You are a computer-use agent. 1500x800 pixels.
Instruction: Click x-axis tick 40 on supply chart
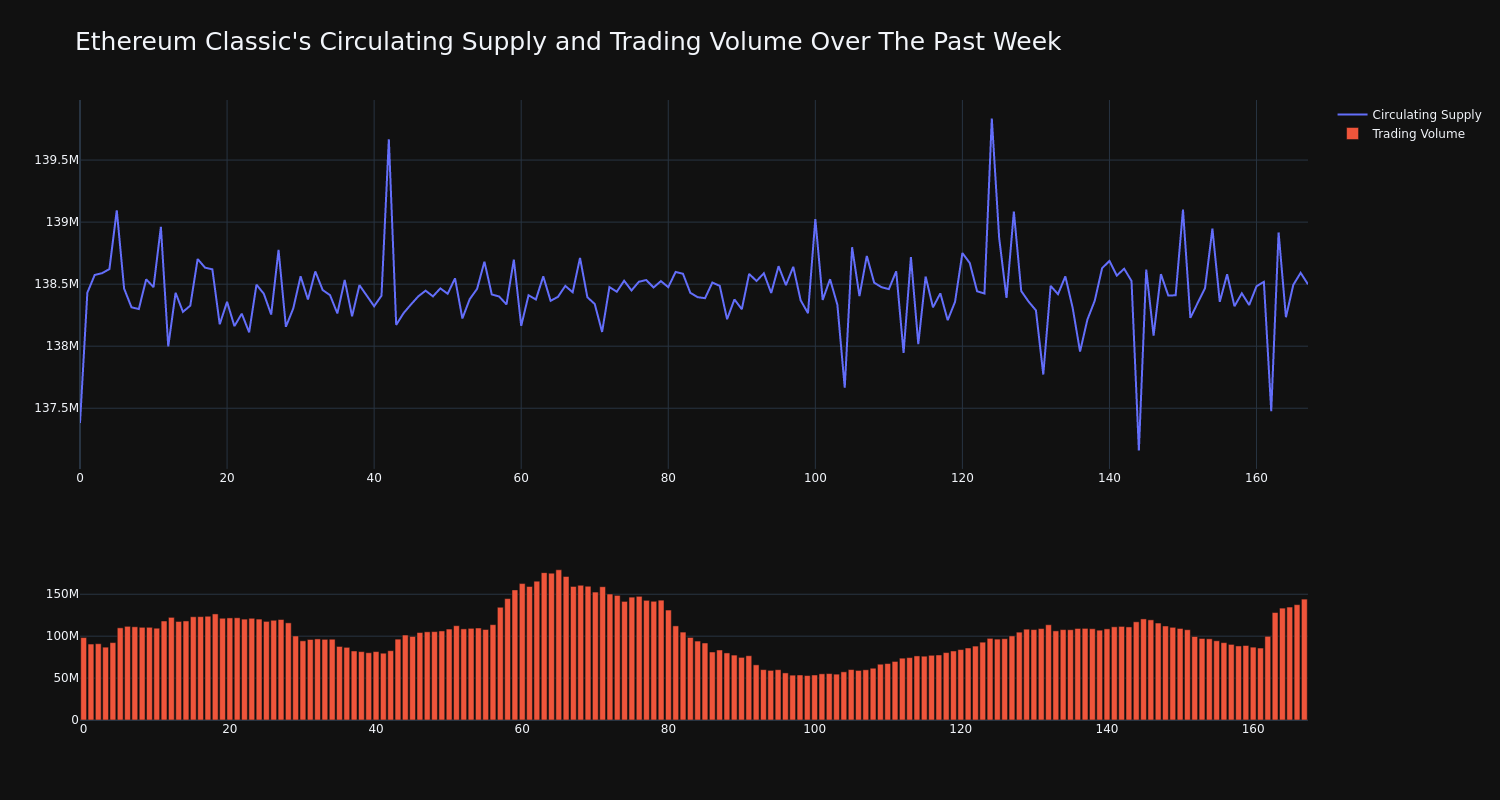click(x=374, y=478)
